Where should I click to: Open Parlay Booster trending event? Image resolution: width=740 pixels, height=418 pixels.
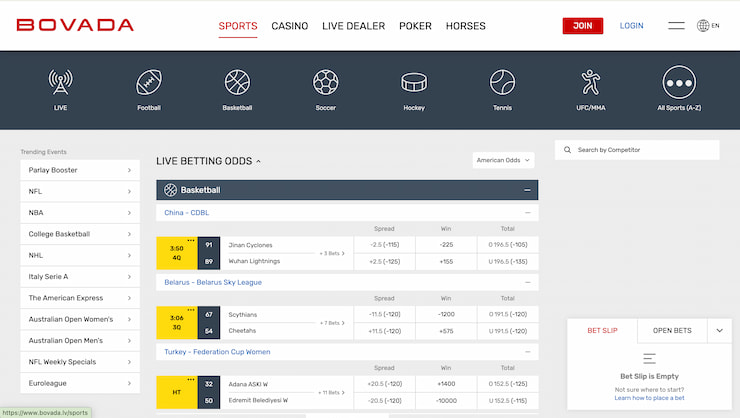coord(80,170)
